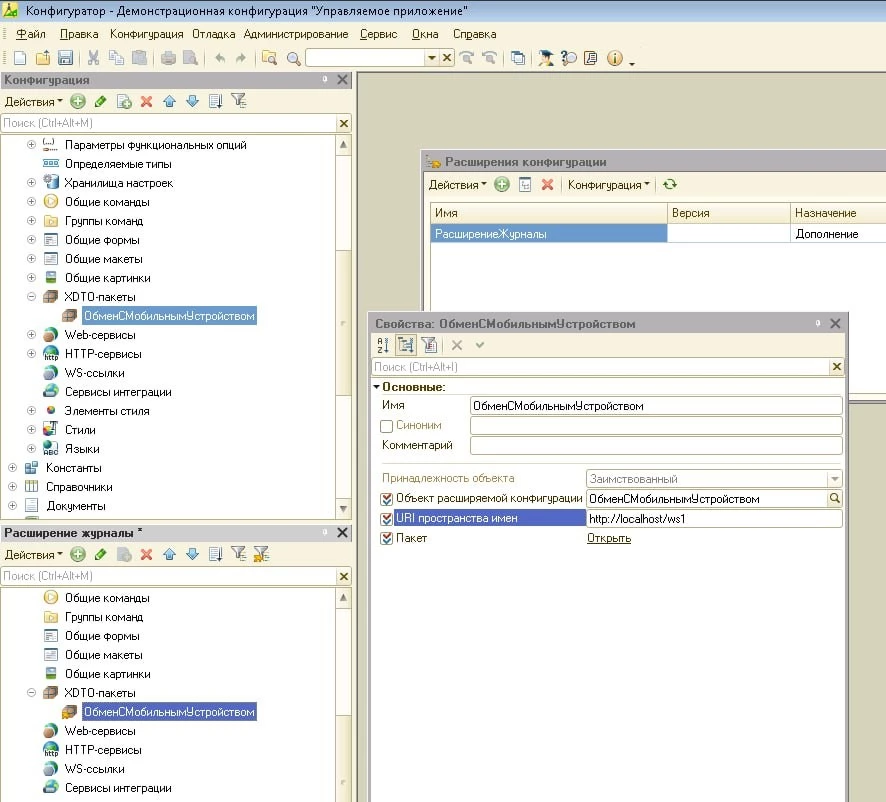Open the Конфигурация dropdown in extensions window

(x=609, y=185)
